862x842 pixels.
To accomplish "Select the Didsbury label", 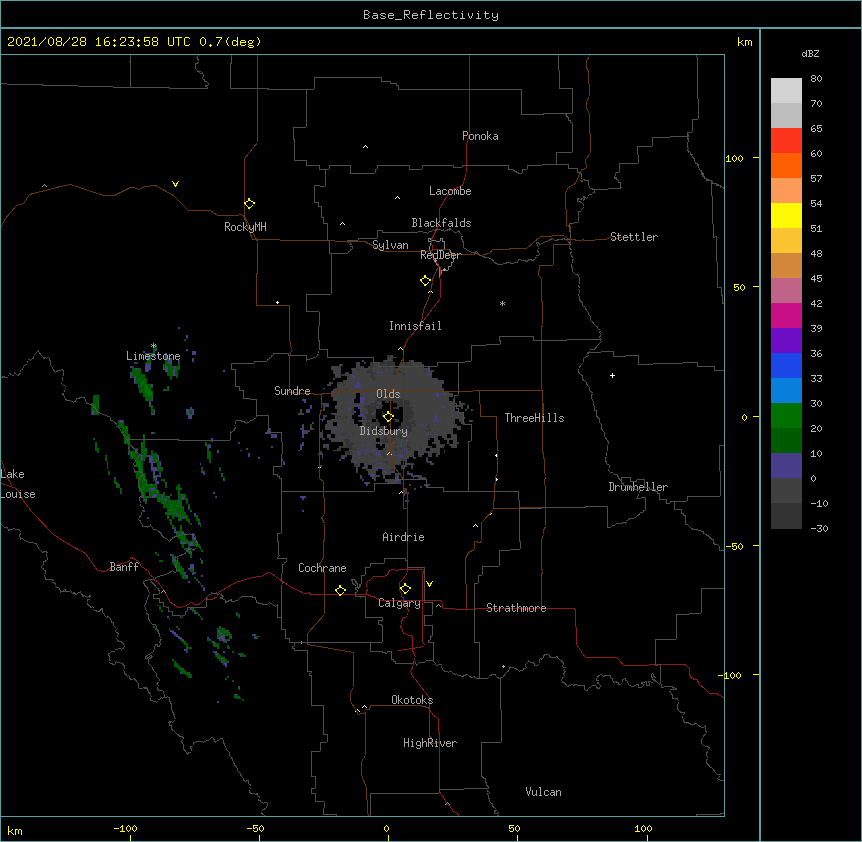I will [x=384, y=431].
